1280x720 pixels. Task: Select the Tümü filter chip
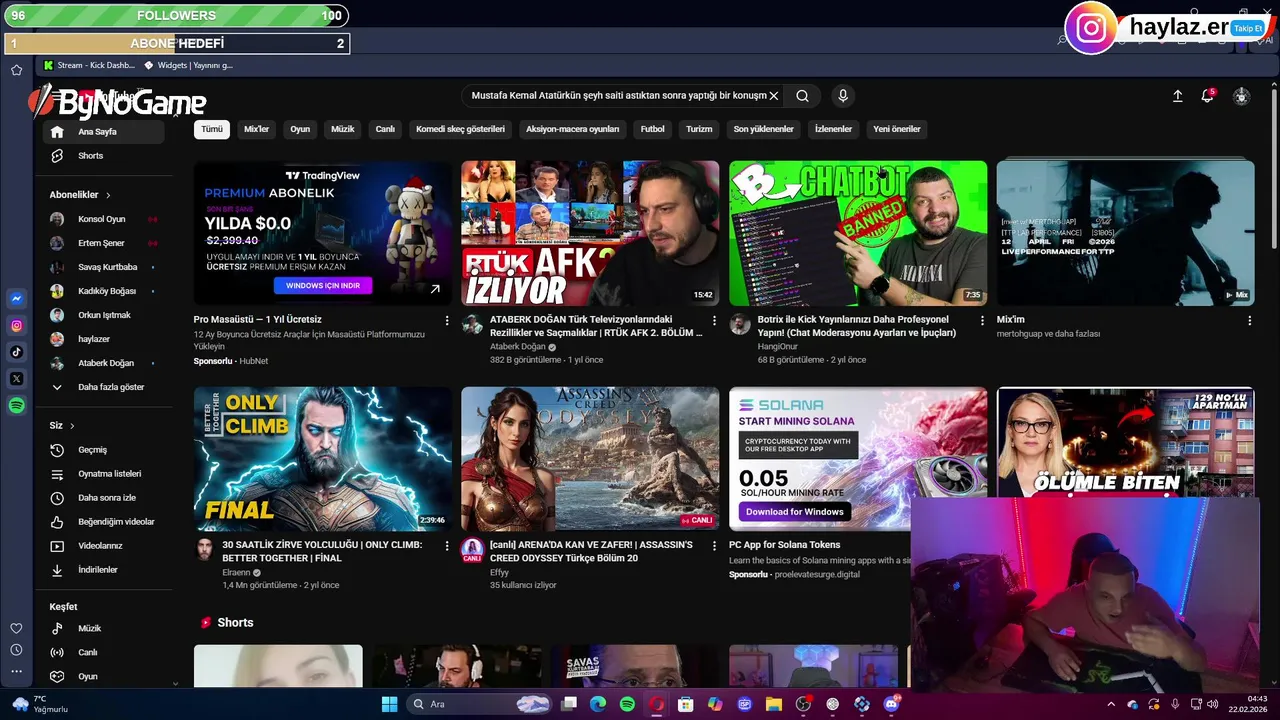(x=212, y=129)
